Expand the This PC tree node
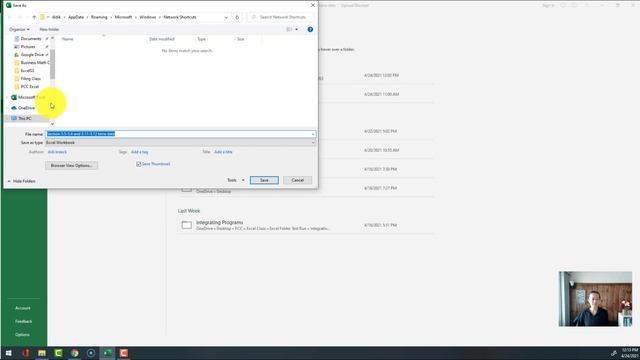This screenshot has height=360, width=640. click(x=7, y=118)
